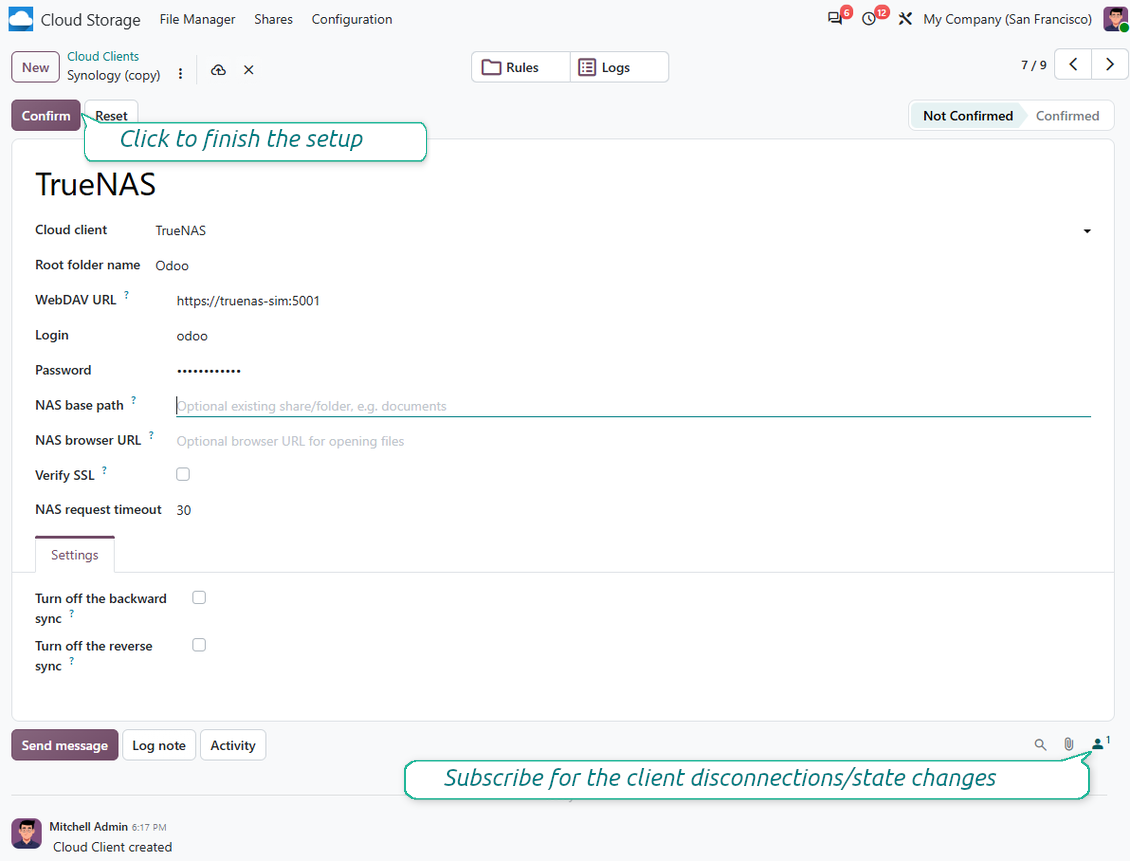1130x861 pixels.
Task: Open Mitchell Admin user avatar menu
Action: coord(1115,19)
